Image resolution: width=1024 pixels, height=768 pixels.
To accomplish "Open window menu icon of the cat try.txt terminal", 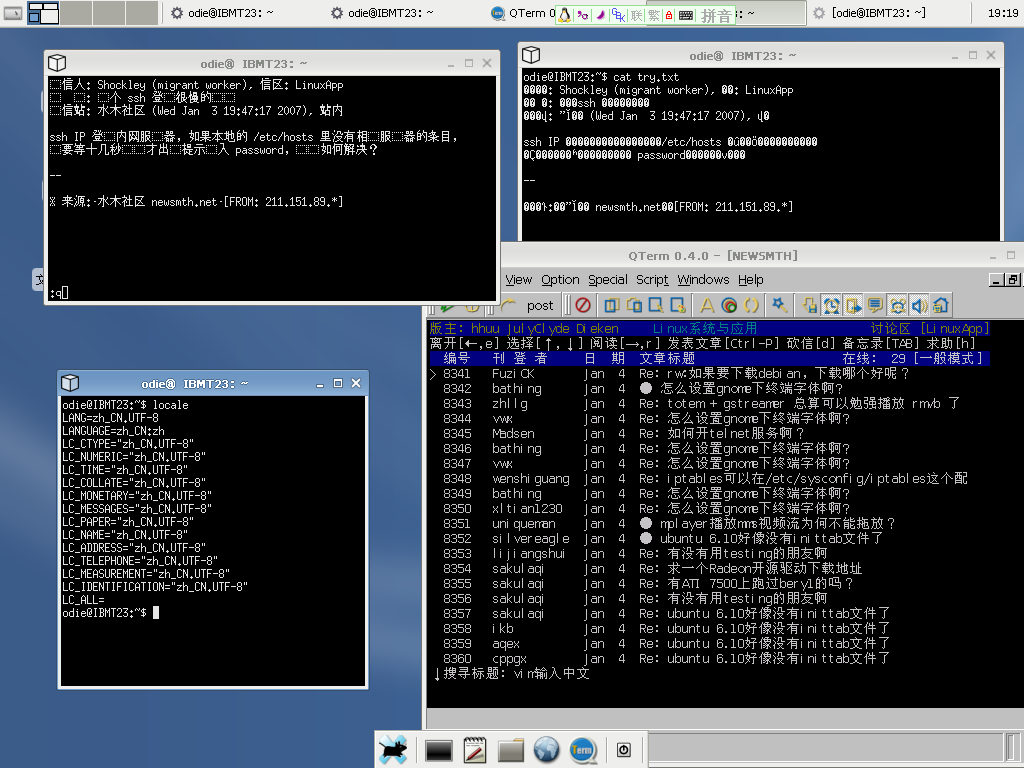I will click(531, 55).
